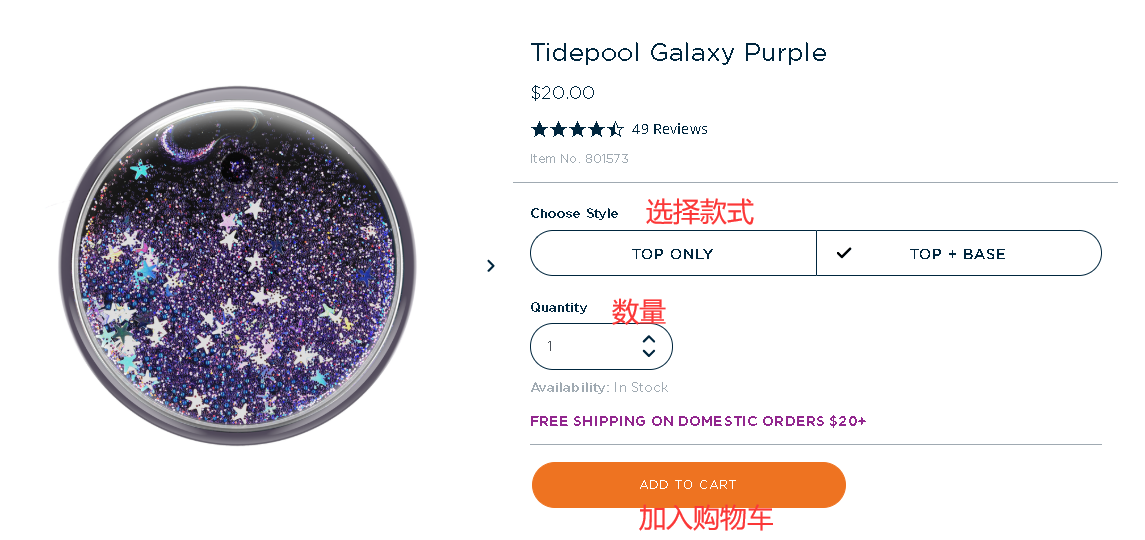
Task: Select the TOP + BASE style option
Action: click(x=957, y=254)
